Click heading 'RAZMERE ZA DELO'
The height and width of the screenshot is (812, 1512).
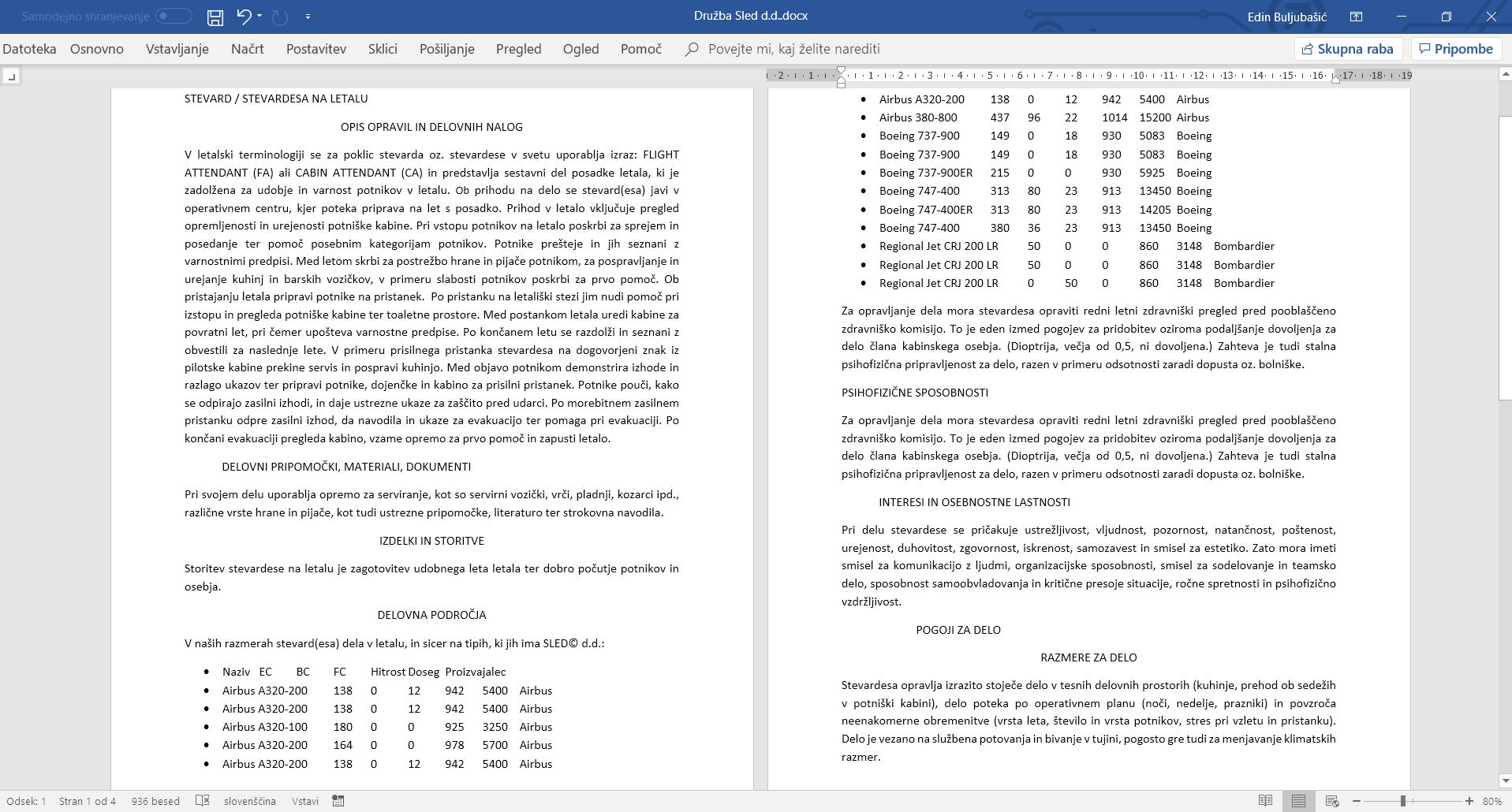click(x=1088, y=657)
